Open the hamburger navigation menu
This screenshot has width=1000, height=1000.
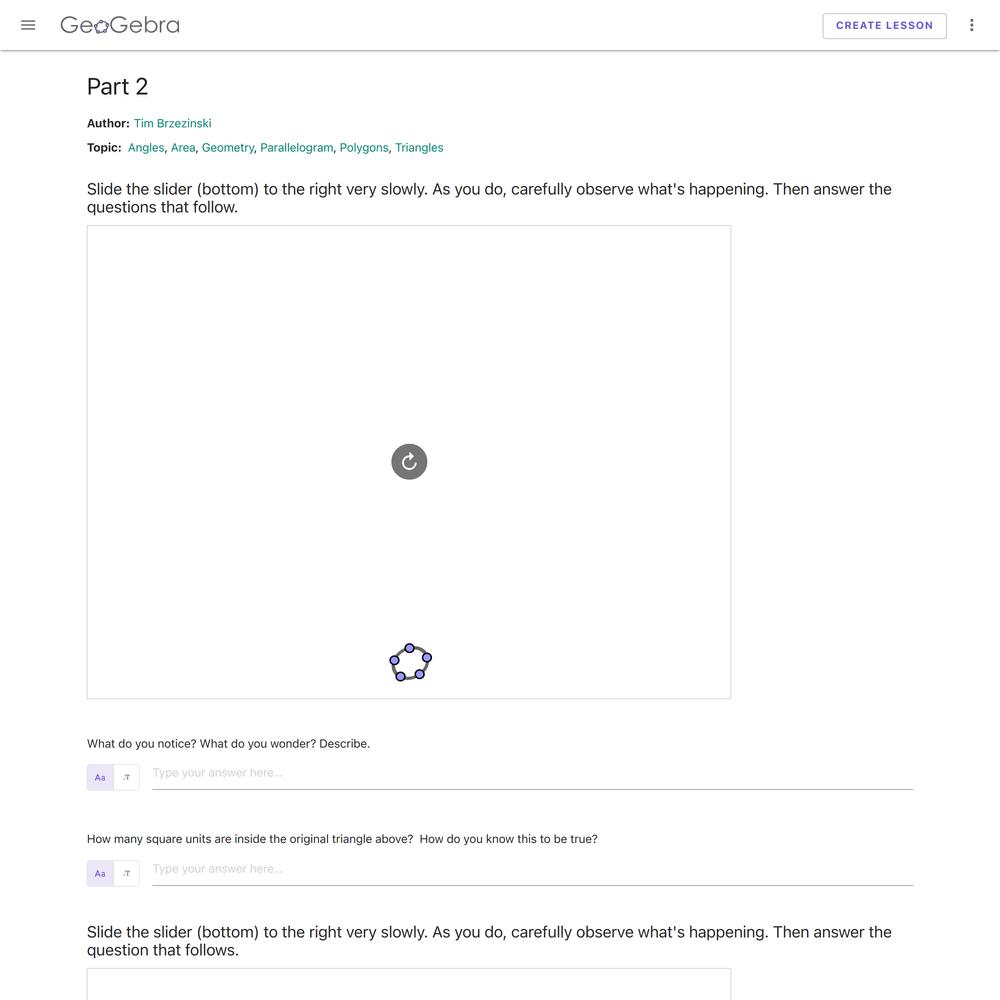click(28, 26)
